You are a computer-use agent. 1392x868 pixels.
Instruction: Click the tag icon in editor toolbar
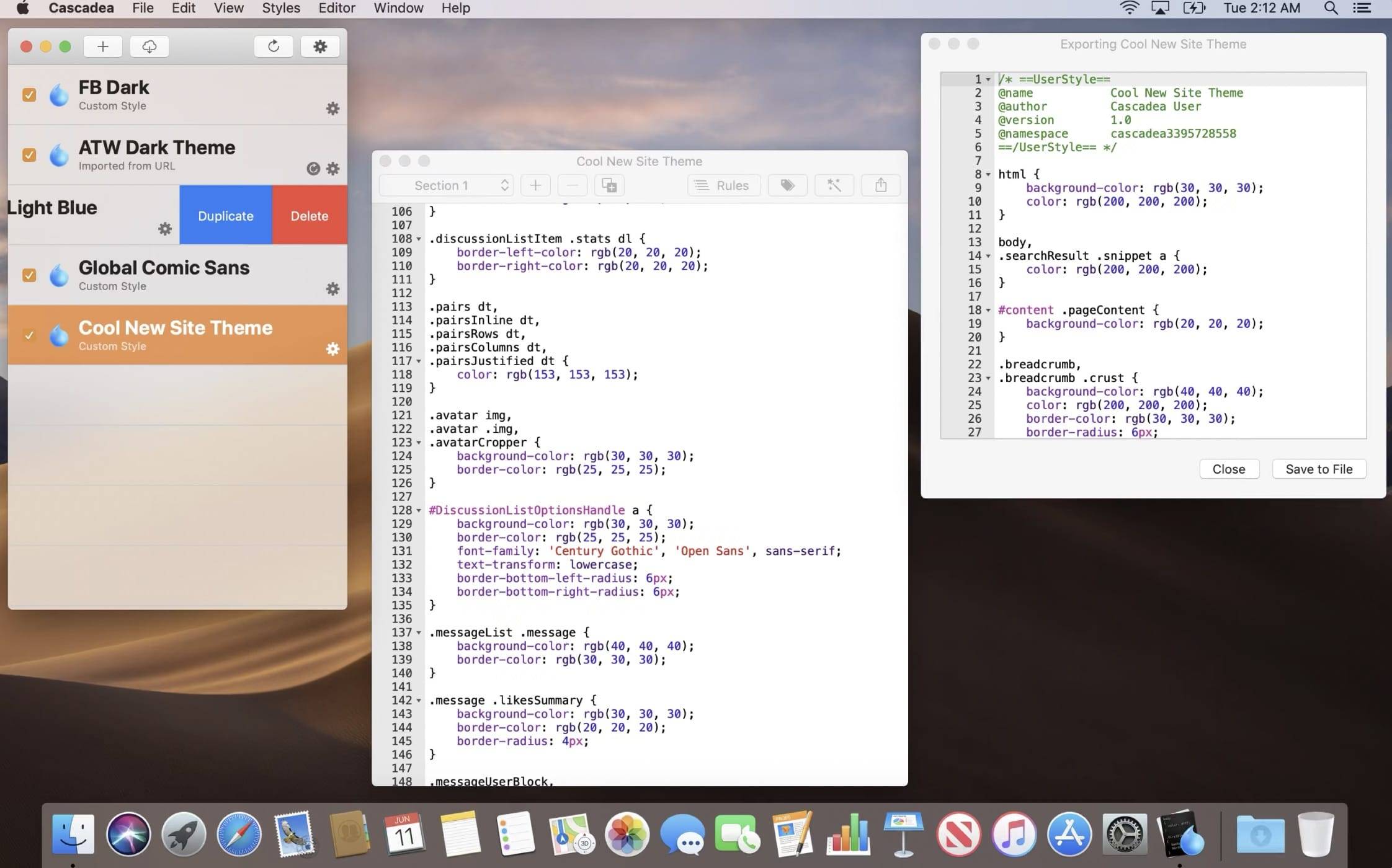[787, 185]
